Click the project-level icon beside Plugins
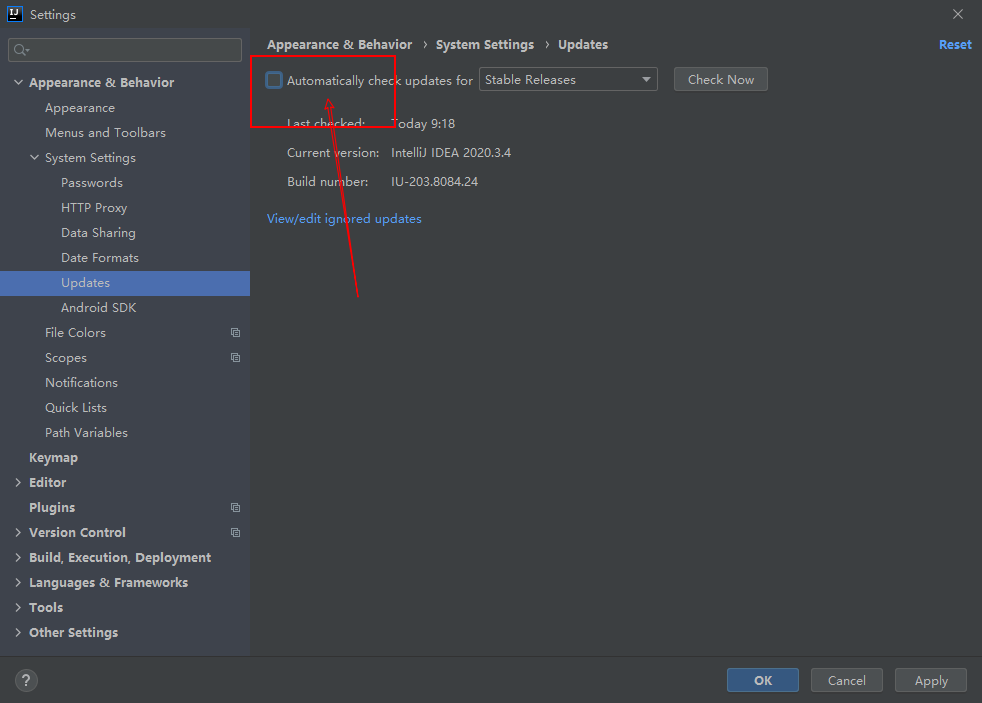 pos(235,508)
